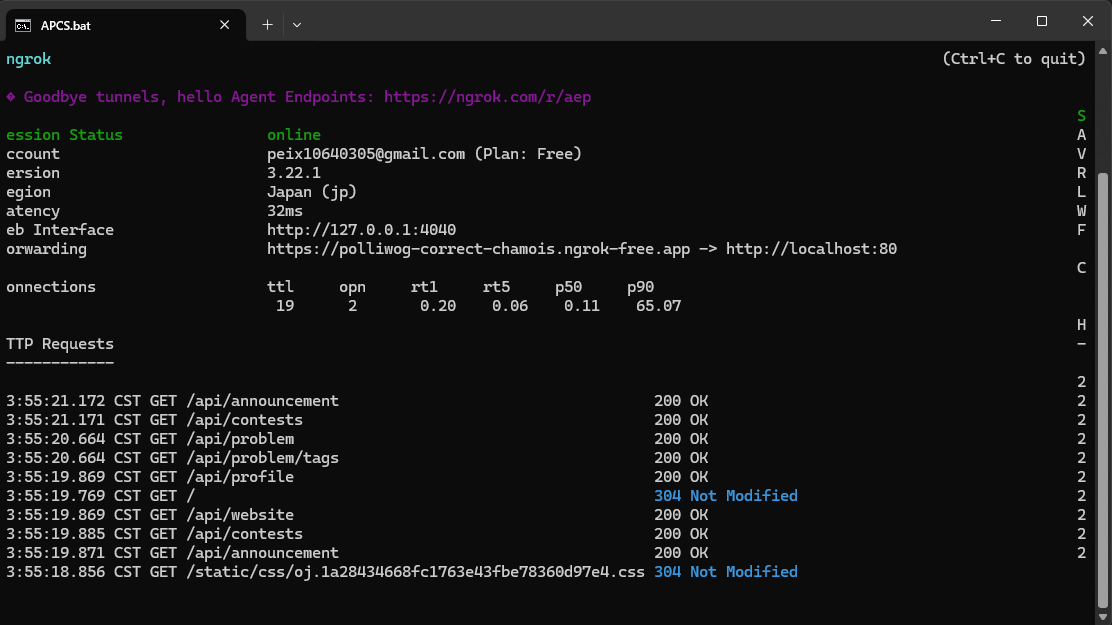The width and height of the screenshot is (1112, 625).
Task: Click the account email peix10640305@gmail.com
Action: point(366,154)
